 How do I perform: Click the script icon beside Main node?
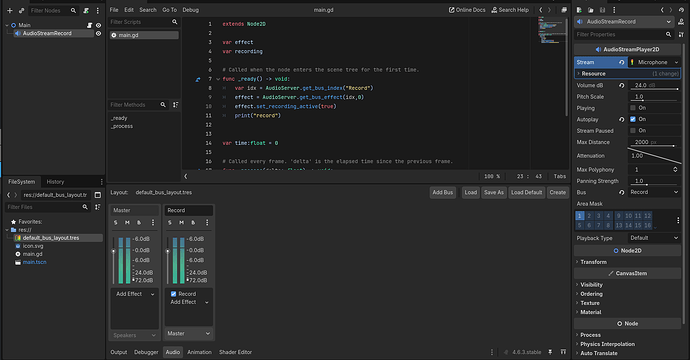89,26
